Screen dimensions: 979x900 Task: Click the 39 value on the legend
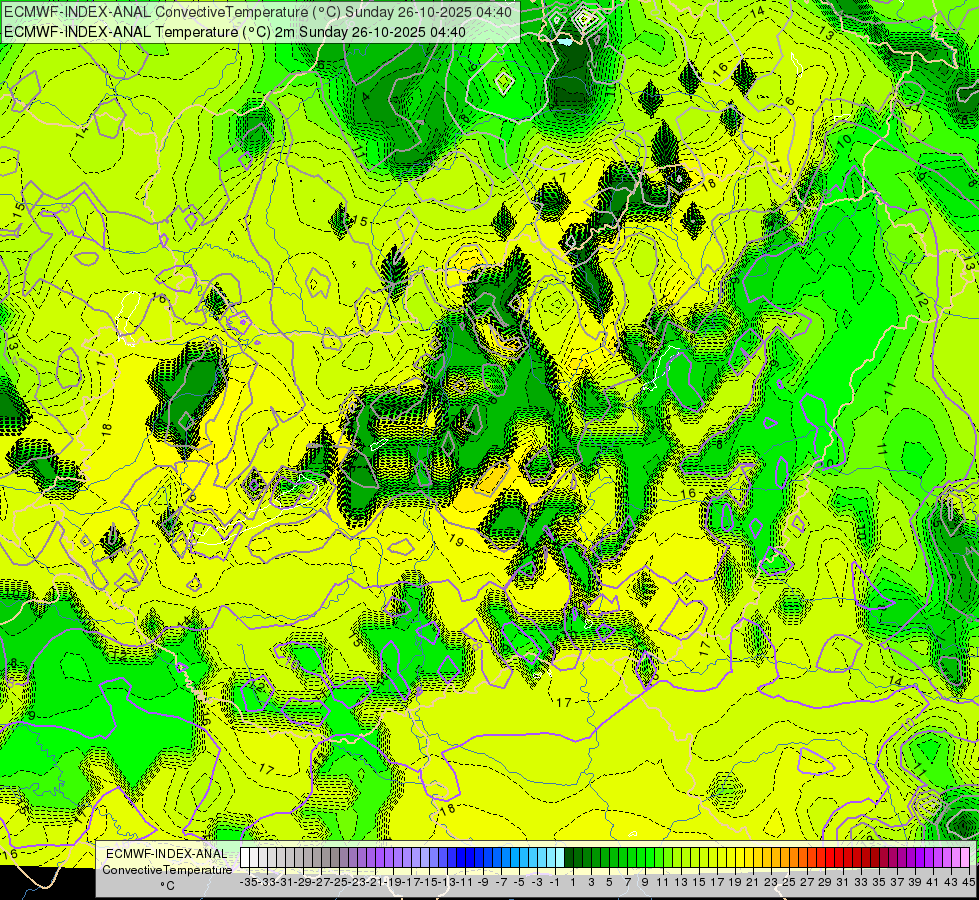click(916, 882)
